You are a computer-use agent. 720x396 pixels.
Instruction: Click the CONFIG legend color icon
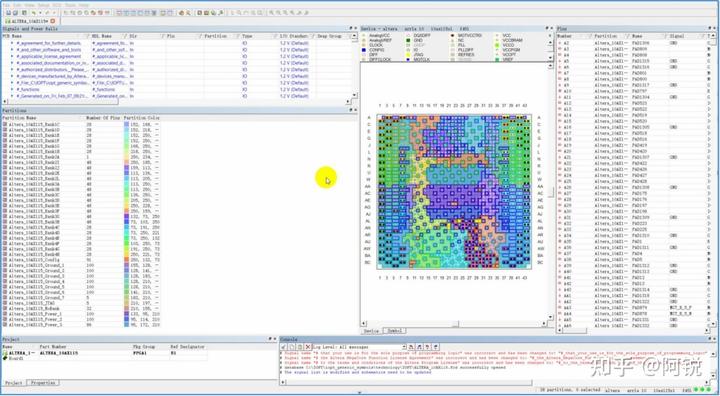364,50
